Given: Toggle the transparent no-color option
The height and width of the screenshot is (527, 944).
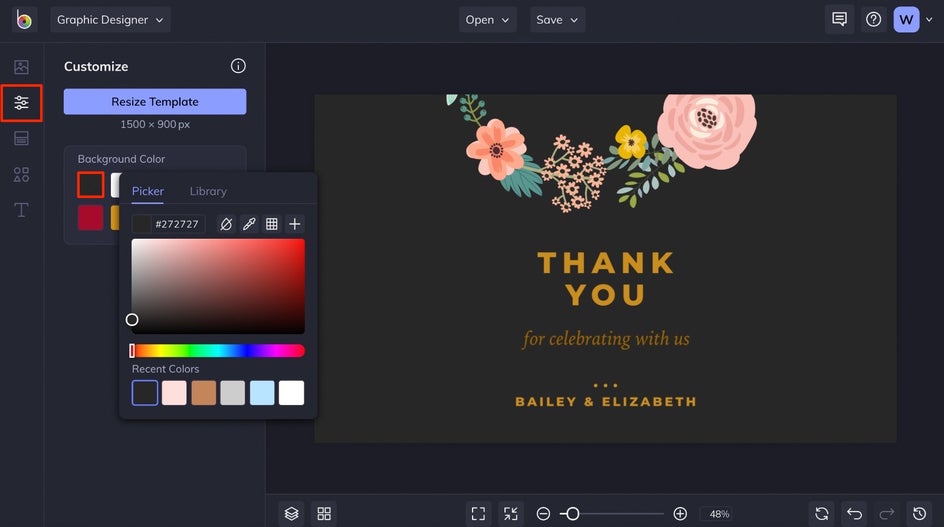Looking at the screenshot, I should 226,224.
